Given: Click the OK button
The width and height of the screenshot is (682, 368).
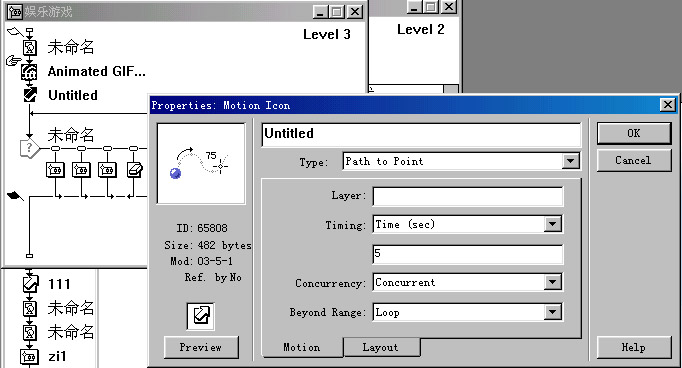Looking at the screenshot, I should 634,133.
